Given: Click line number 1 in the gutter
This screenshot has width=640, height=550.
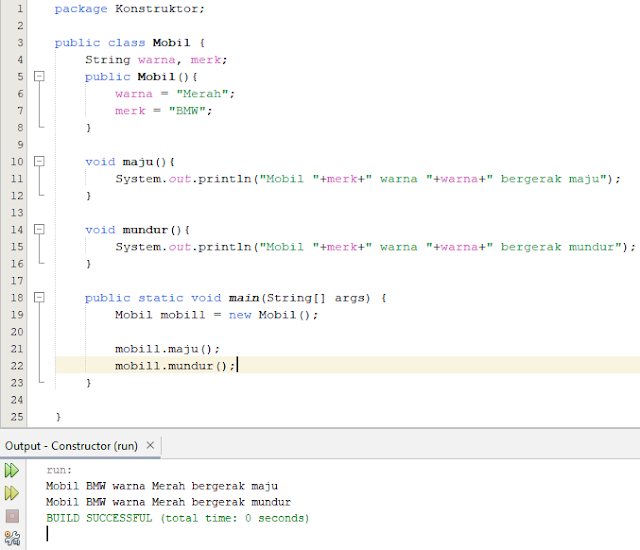Looking at the screenshot, I should point(20,9).
